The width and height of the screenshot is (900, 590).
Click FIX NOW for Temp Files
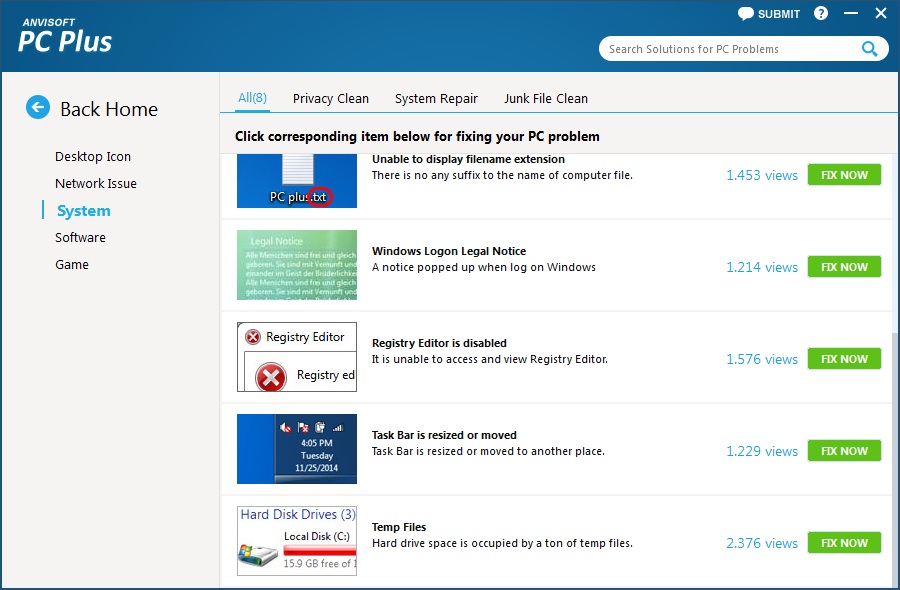(x=844, y=543)
